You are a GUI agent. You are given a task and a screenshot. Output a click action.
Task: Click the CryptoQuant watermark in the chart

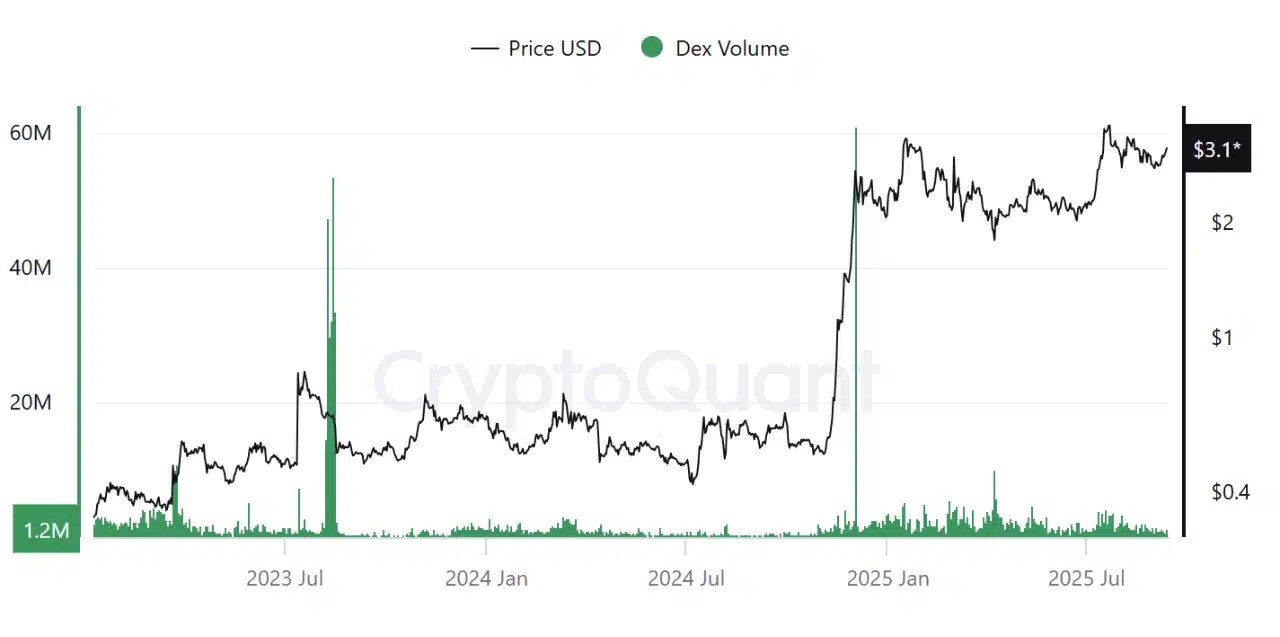pos(628,380)
